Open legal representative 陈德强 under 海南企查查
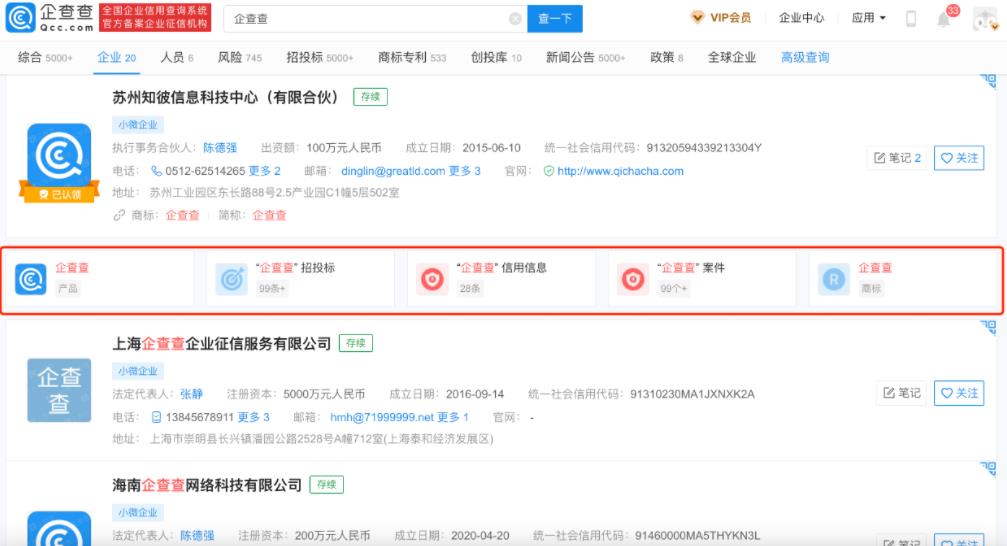 point(197,535)
